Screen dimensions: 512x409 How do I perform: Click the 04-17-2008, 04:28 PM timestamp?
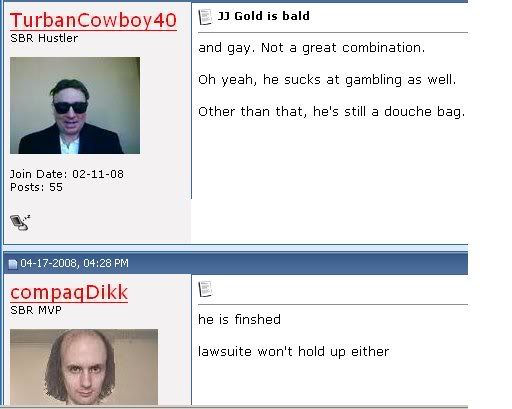click(x=74, y=263)
